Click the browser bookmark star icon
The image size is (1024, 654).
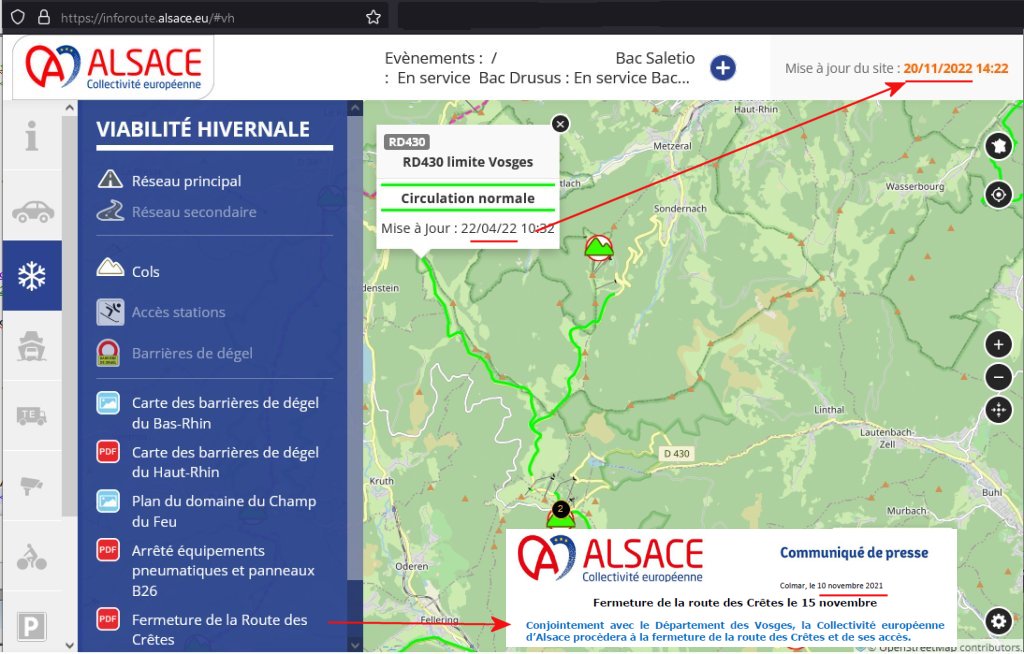(373, 17)
